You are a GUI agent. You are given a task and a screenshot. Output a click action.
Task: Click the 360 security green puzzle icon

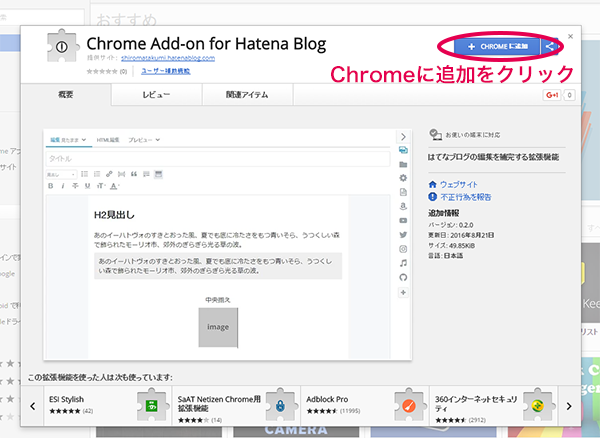pos(538,405)
